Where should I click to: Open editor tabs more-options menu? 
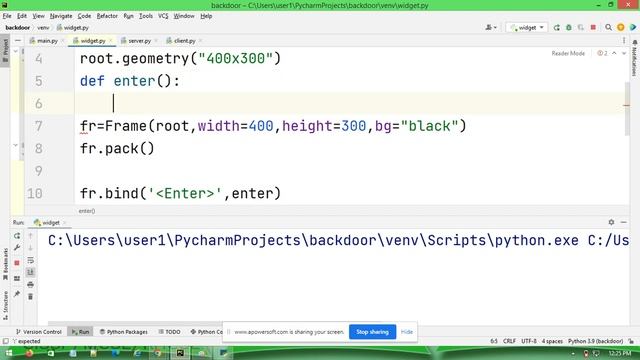point(624,40)
